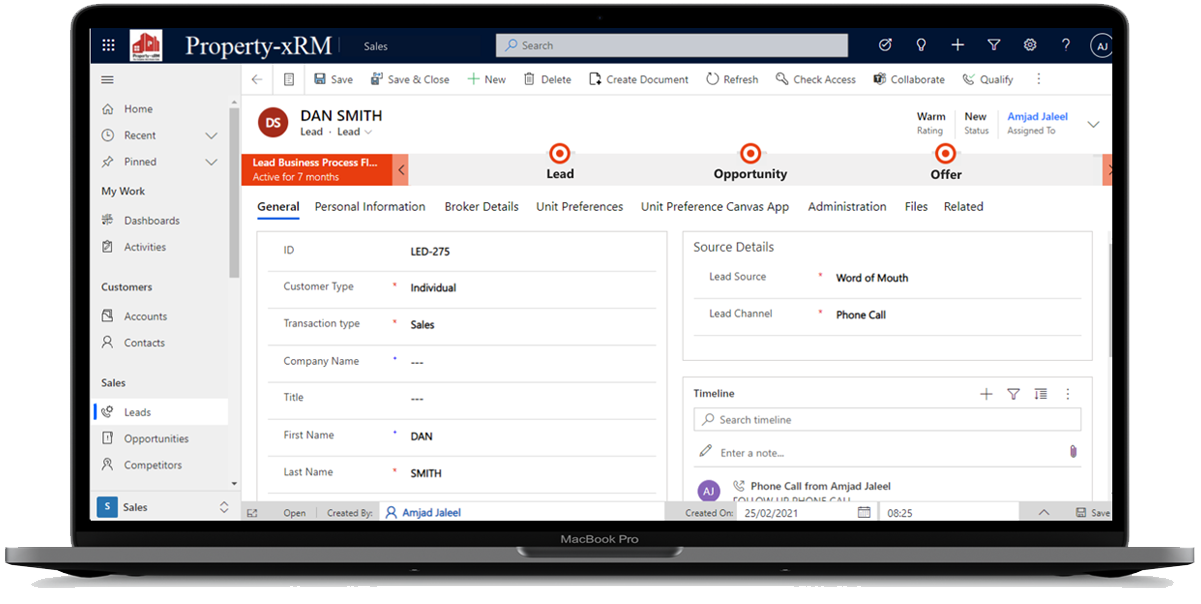
Task: Open the Files tab
Action: coord(916,207)
